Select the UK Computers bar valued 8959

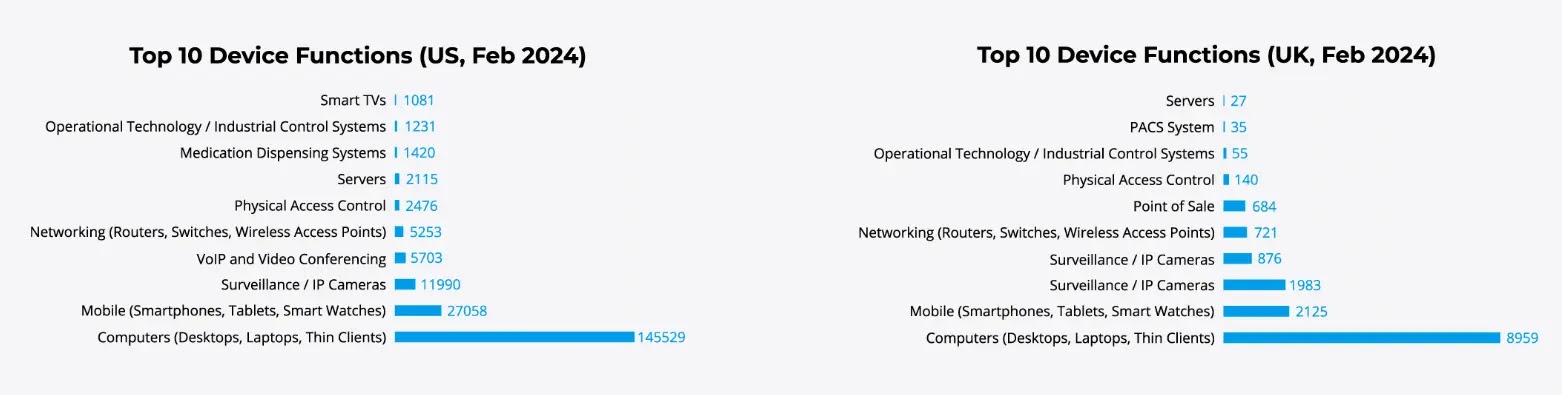coord(1362,338)
